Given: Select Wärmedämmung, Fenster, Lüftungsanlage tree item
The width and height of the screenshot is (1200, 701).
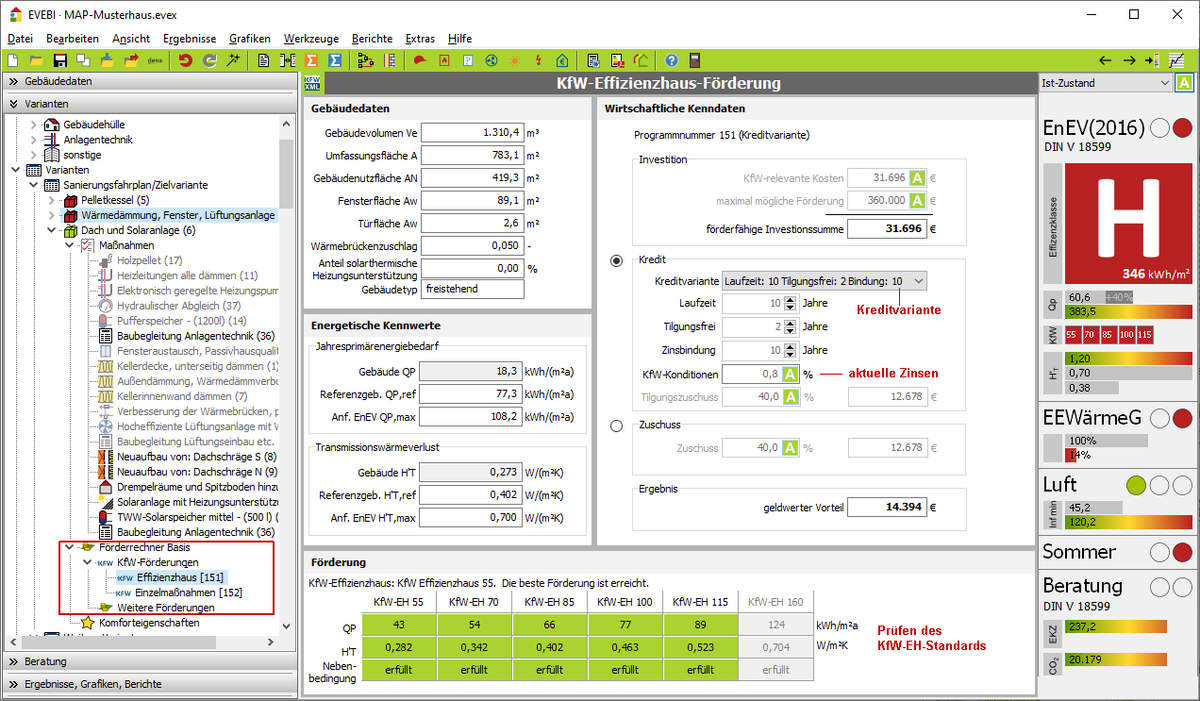Looking at the screenshot, I should [178, 215].
